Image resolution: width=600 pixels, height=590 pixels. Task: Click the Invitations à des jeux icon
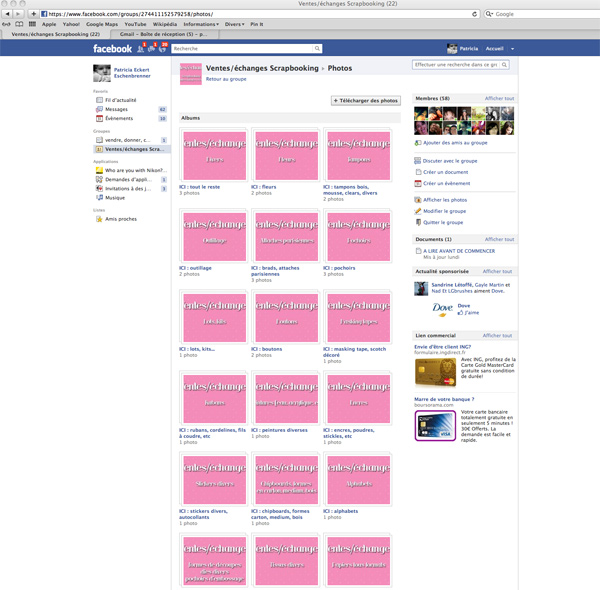tap(99, 189)
